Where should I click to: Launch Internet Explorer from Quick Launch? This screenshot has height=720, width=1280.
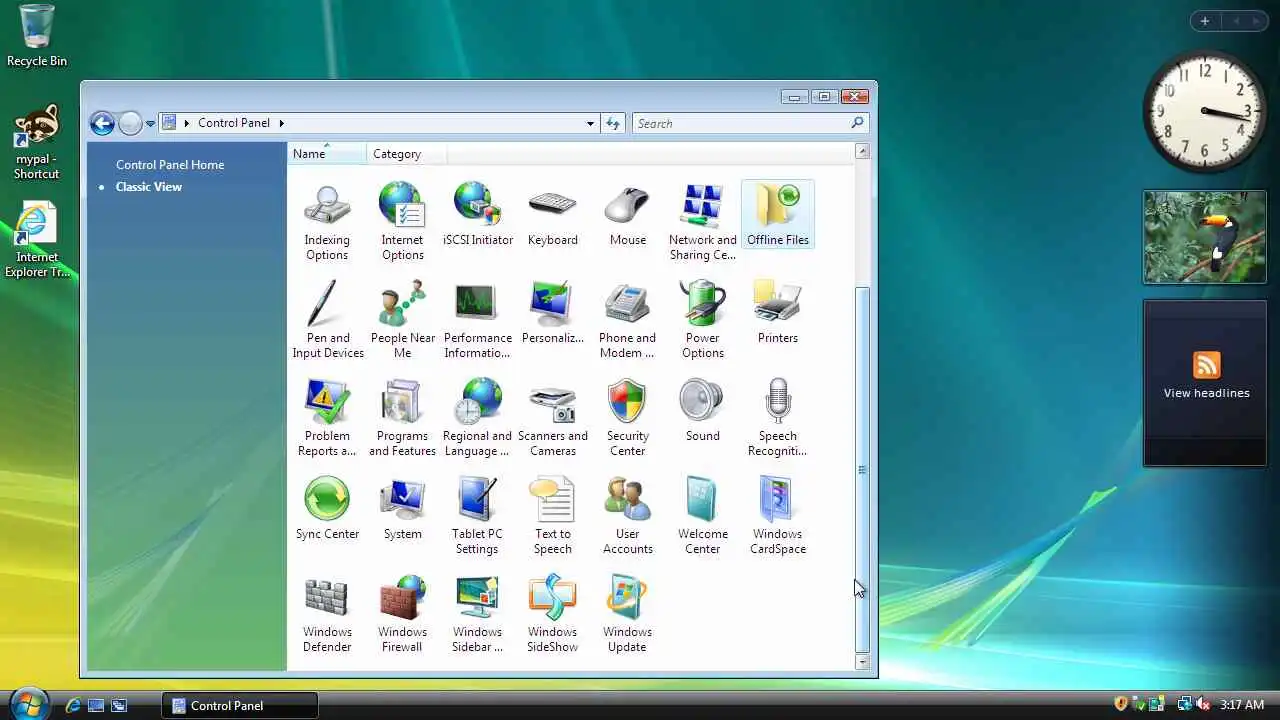coord(73,706)
